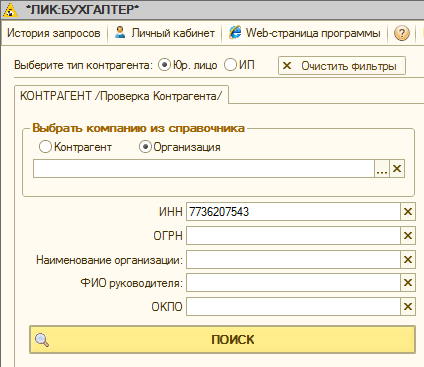Click the Выбрать компанию из справочника heading
The image size is (424, 367).
point(139,128)
